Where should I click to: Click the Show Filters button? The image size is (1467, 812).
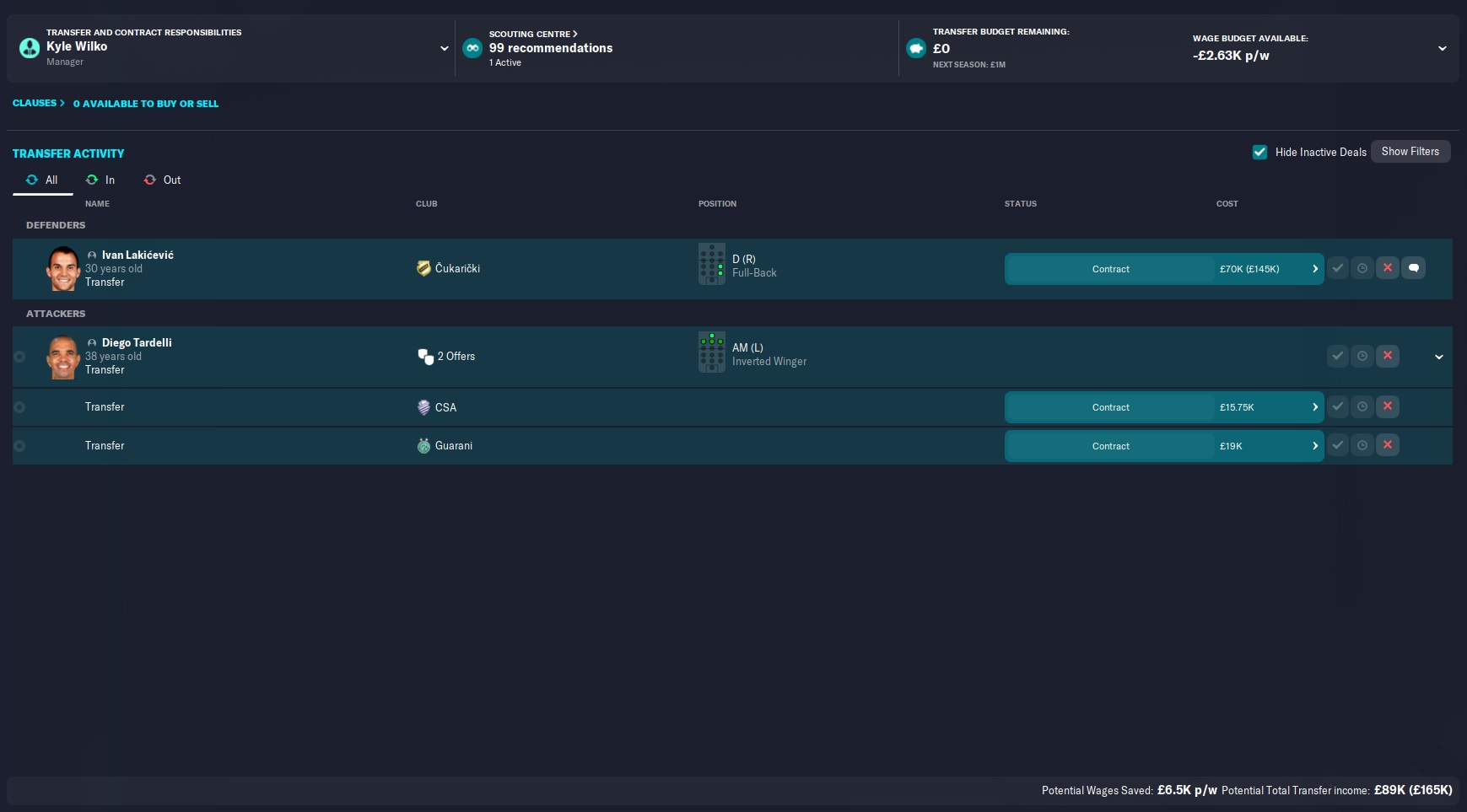click(x=1410, y=152)
